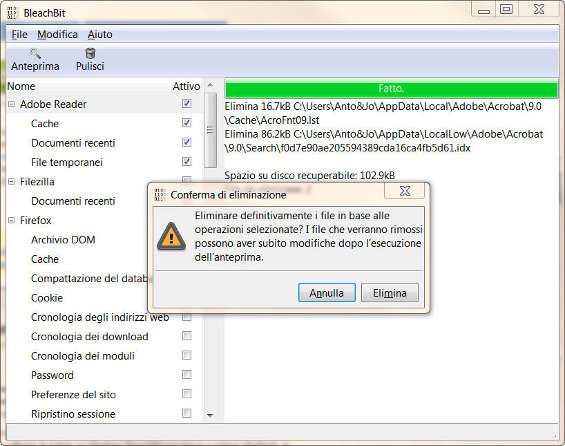Open the Aiuto menu
Viewport: 565px width, 446px height.
pyautogui.click(x=100, y=35)
